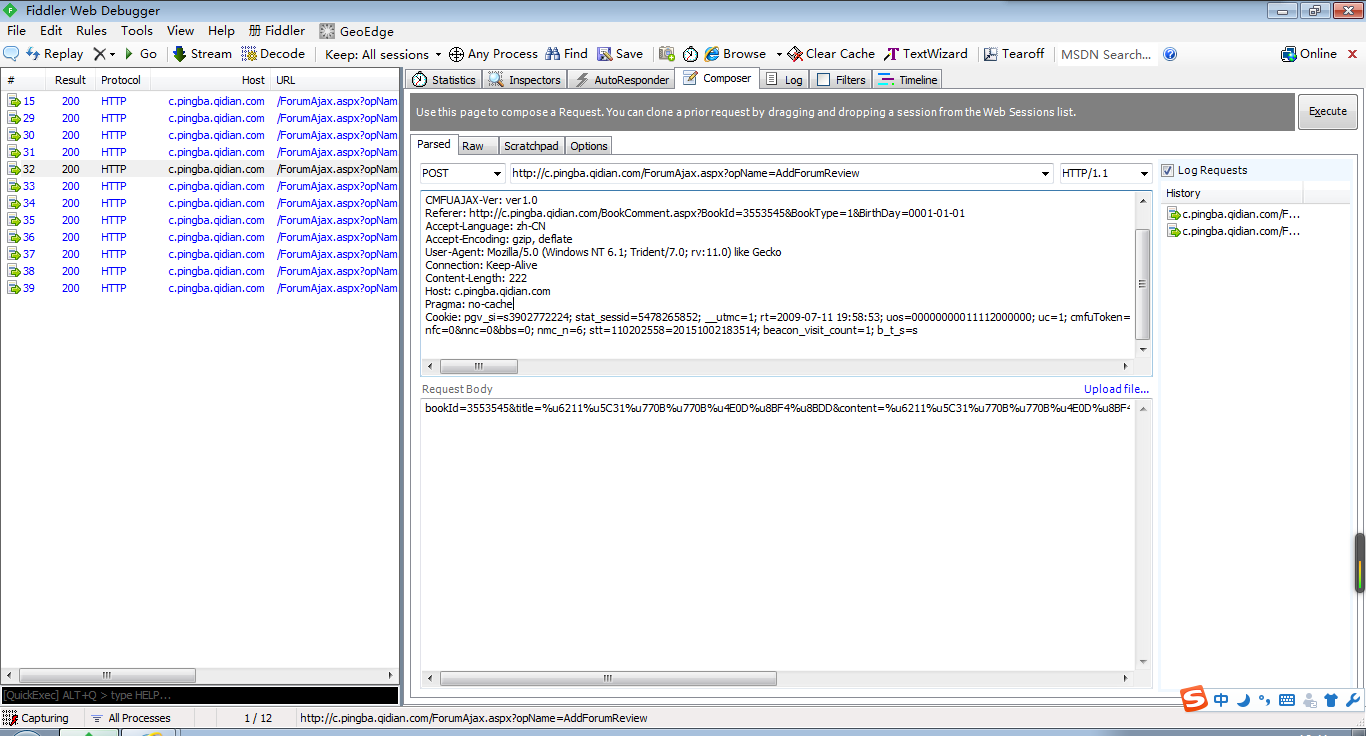
Task: Click the headers box horizontal scrollbar thumb
Action: pos(478,366)
